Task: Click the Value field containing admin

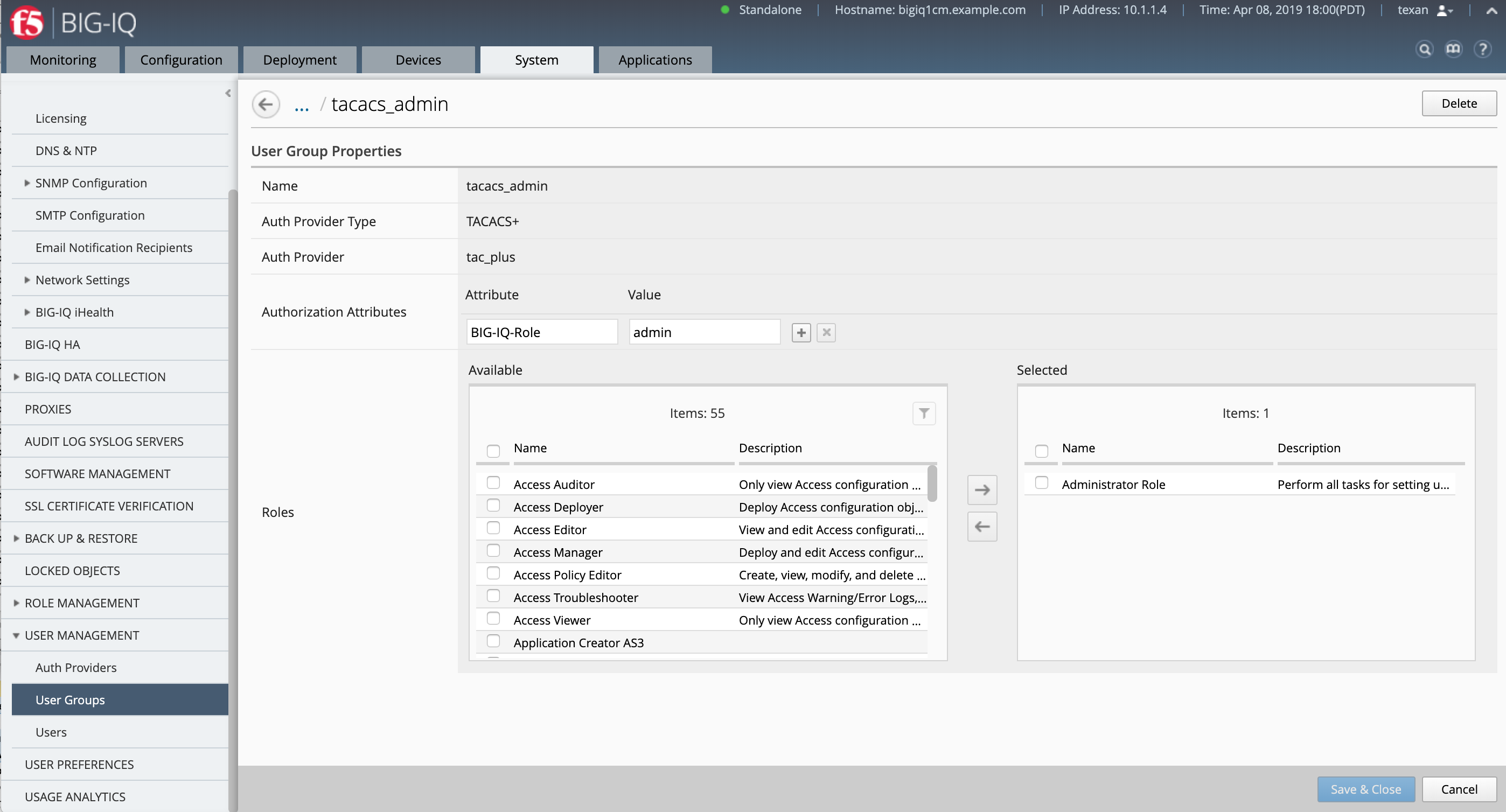Action: pos(704,332)
